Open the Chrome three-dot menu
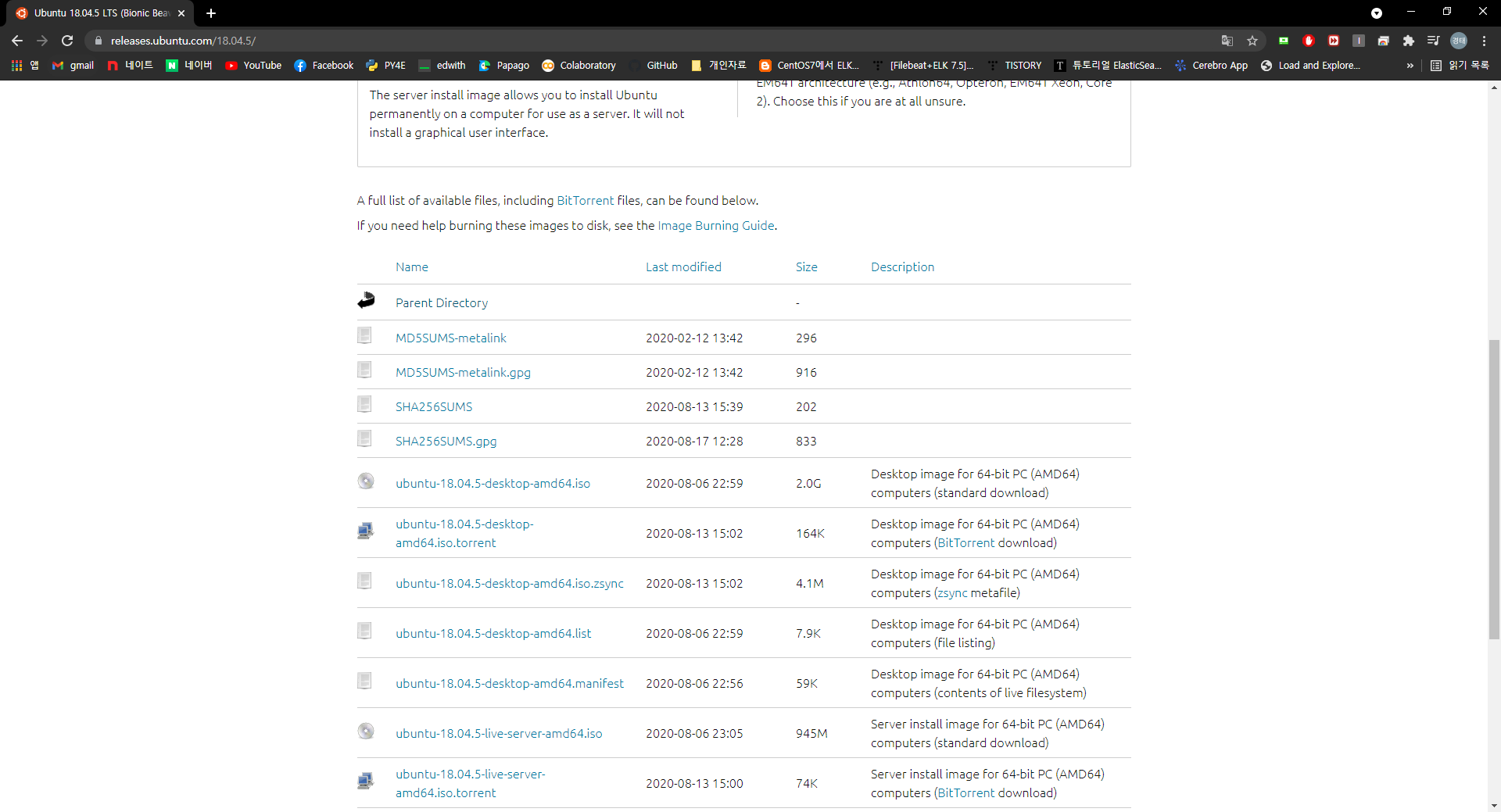This screenshot has height=812, width=1501. coord(1484,41)
